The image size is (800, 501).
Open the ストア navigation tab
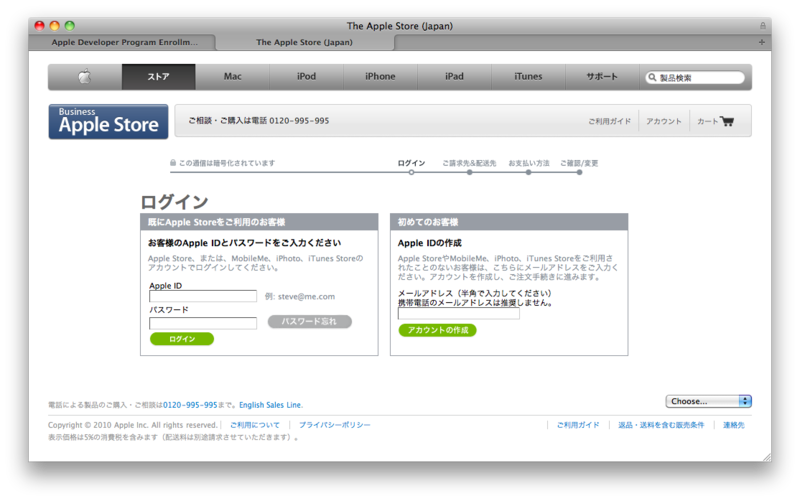pos(159,77)
